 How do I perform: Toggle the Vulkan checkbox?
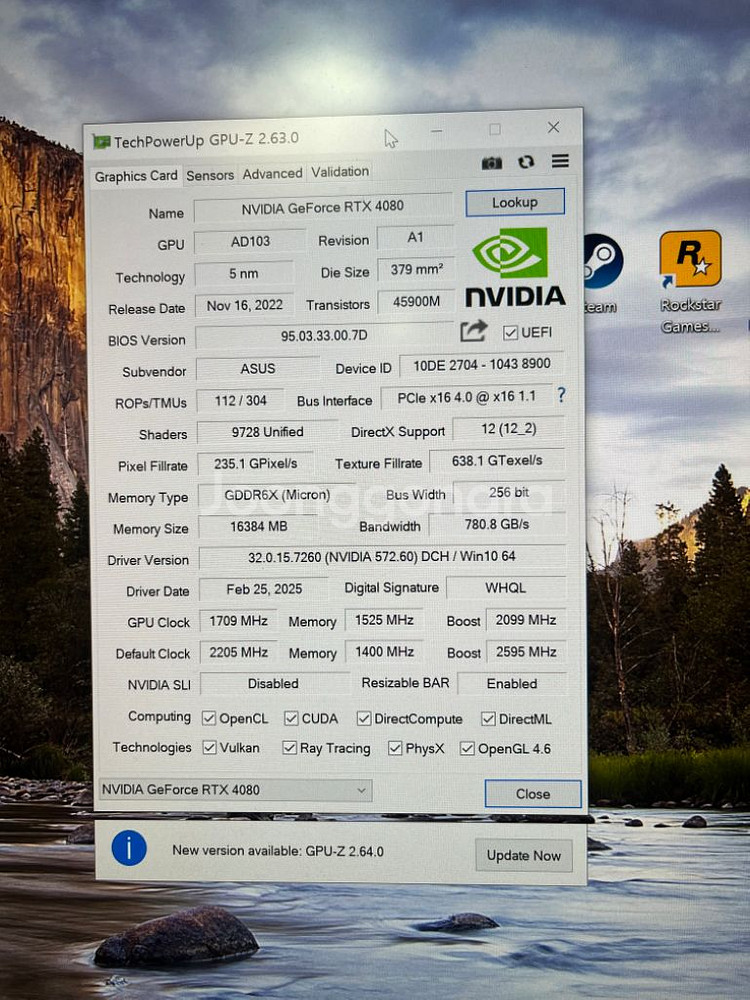point(210,747)
